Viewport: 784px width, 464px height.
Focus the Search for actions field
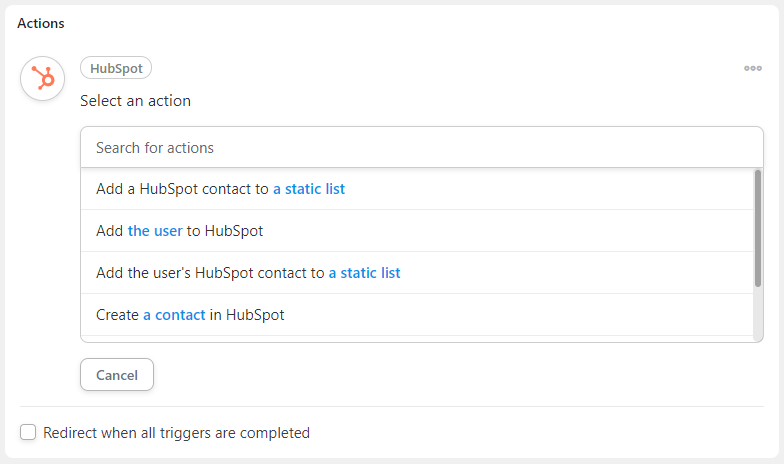(422, 148)
